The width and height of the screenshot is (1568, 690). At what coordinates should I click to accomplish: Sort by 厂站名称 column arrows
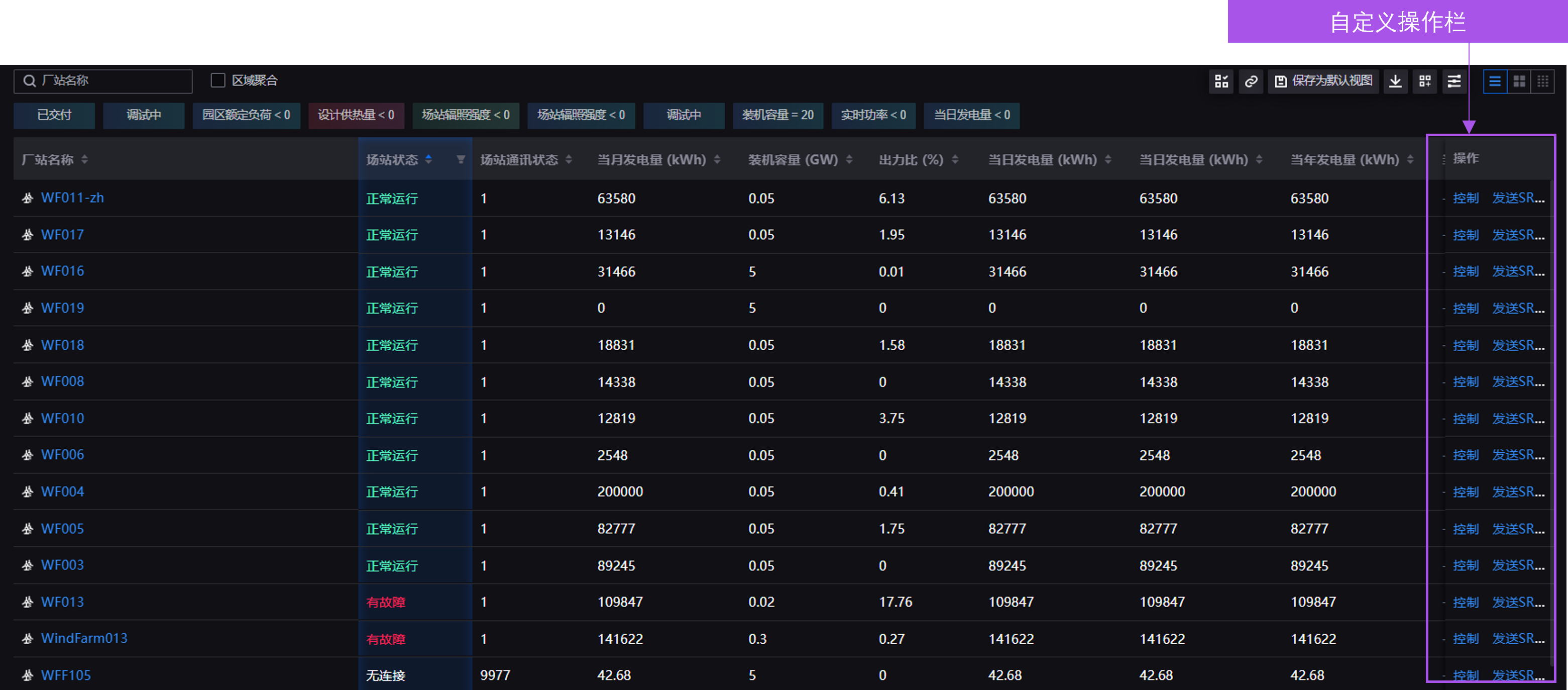[84, 159]
